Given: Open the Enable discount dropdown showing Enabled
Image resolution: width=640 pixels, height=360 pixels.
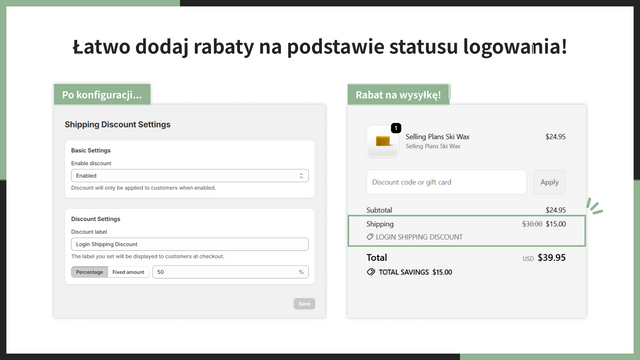Looking at the screenshot, I should pos(190,176).
